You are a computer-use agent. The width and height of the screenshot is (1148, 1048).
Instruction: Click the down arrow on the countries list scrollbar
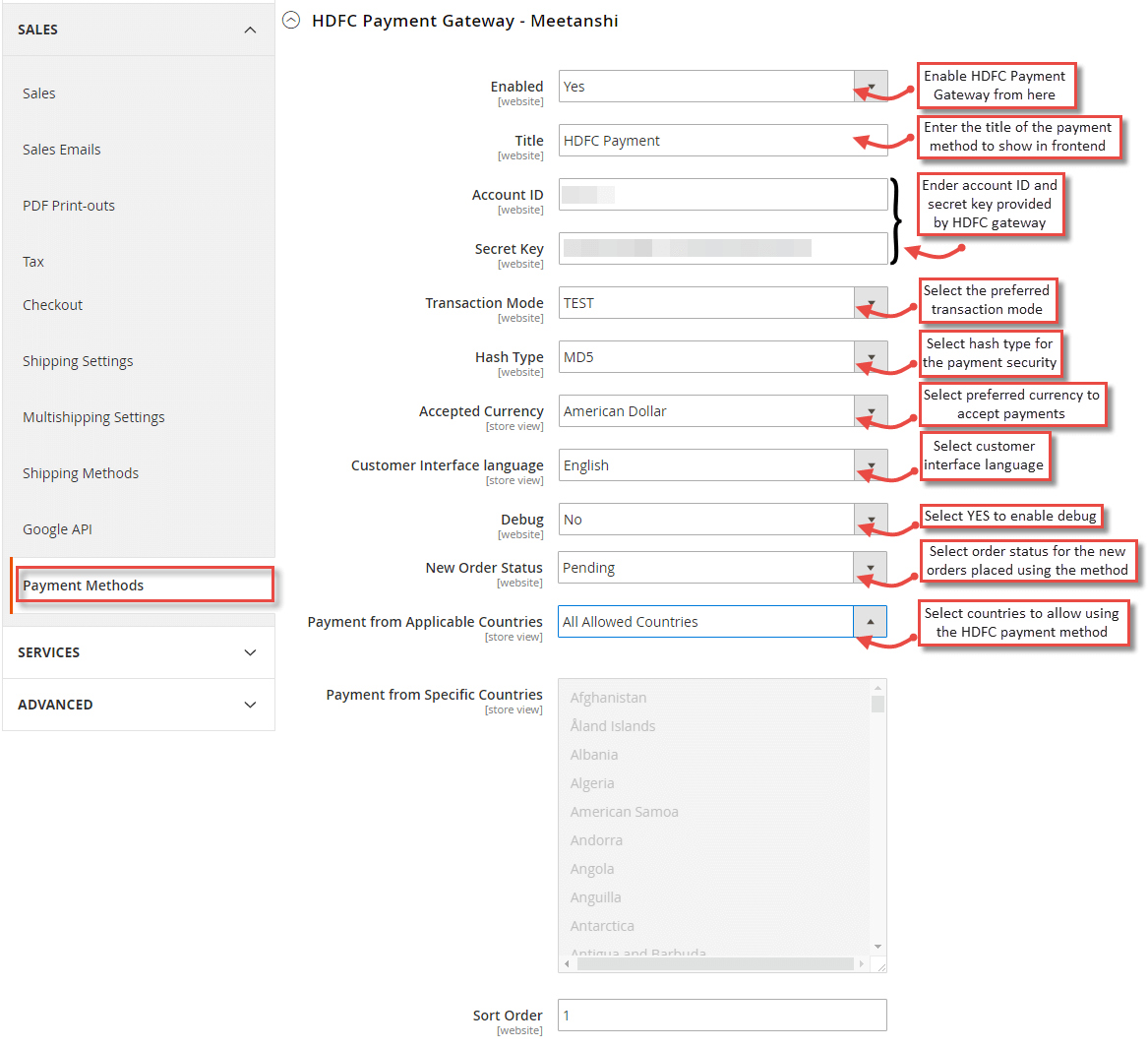coord(876,948)
